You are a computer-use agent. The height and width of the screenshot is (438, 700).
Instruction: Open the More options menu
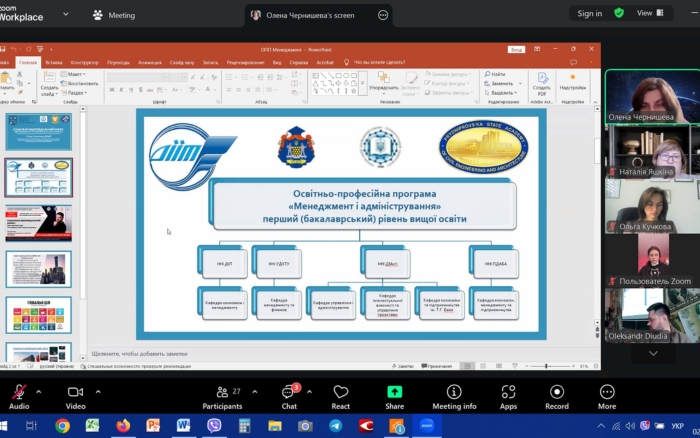click(x=607, y=392)
